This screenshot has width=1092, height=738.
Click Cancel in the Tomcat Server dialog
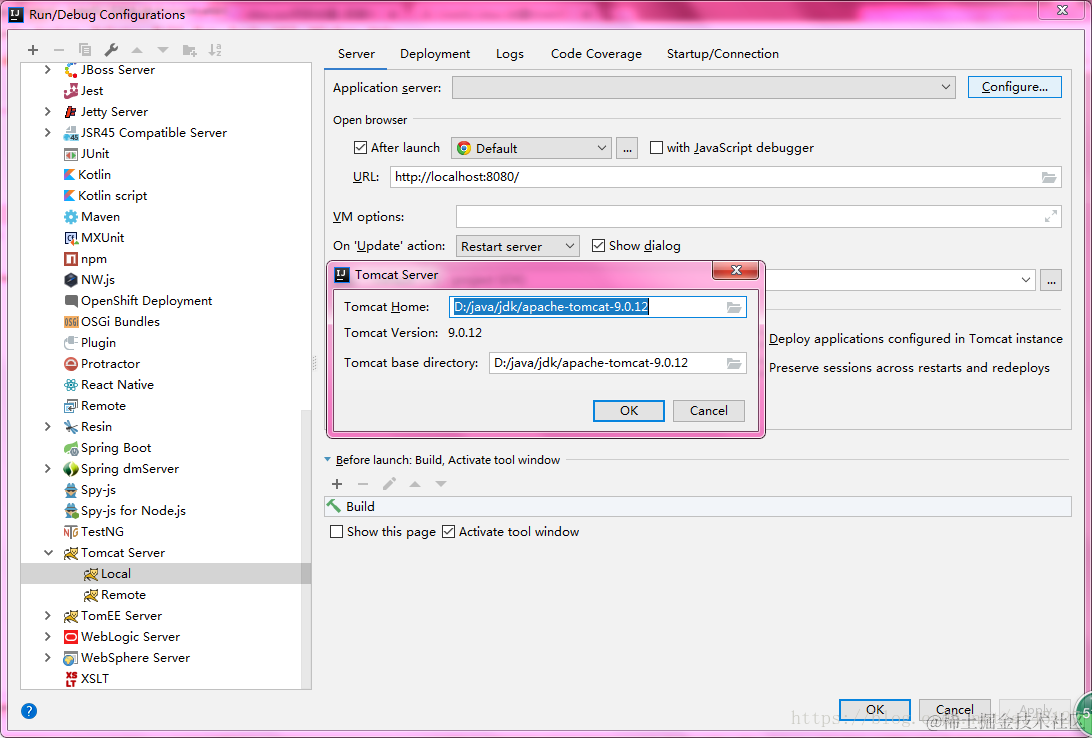709,411
